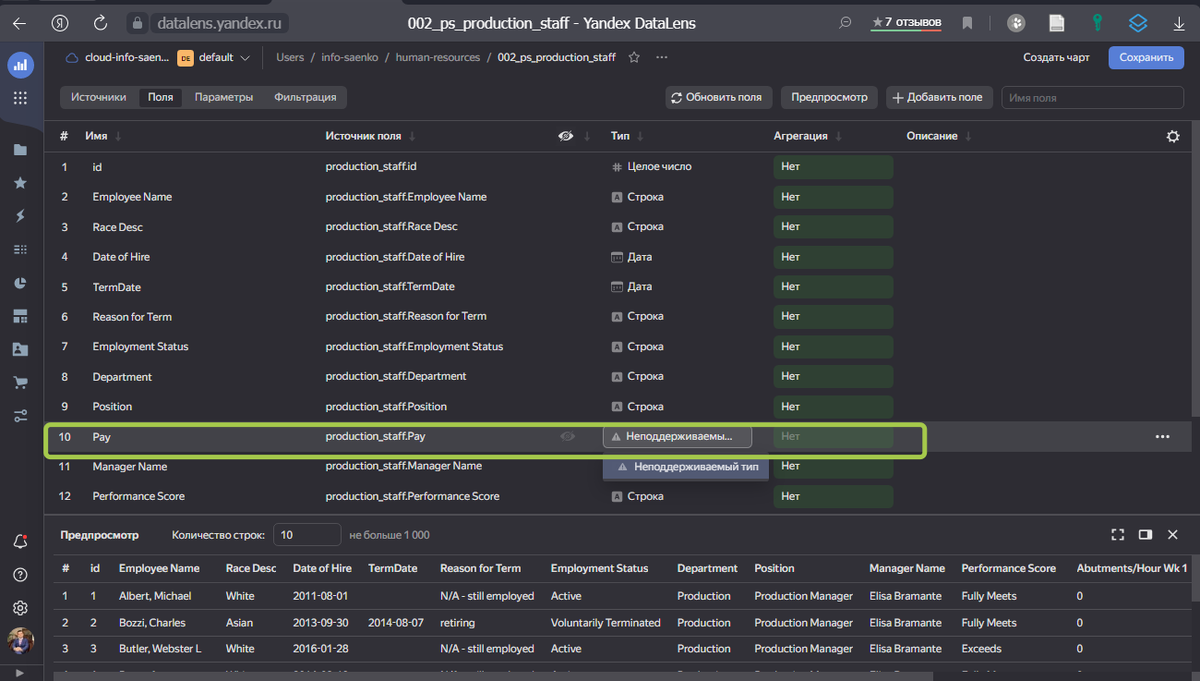This screenshot has height=681, width=1200.
Task: Save dataset with Сохранить button
Action: (x=1146, y=58)
